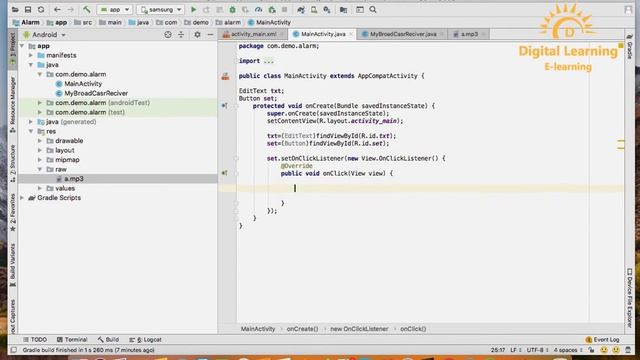Select a.mp3 file in raw folder

coord(73,179)
